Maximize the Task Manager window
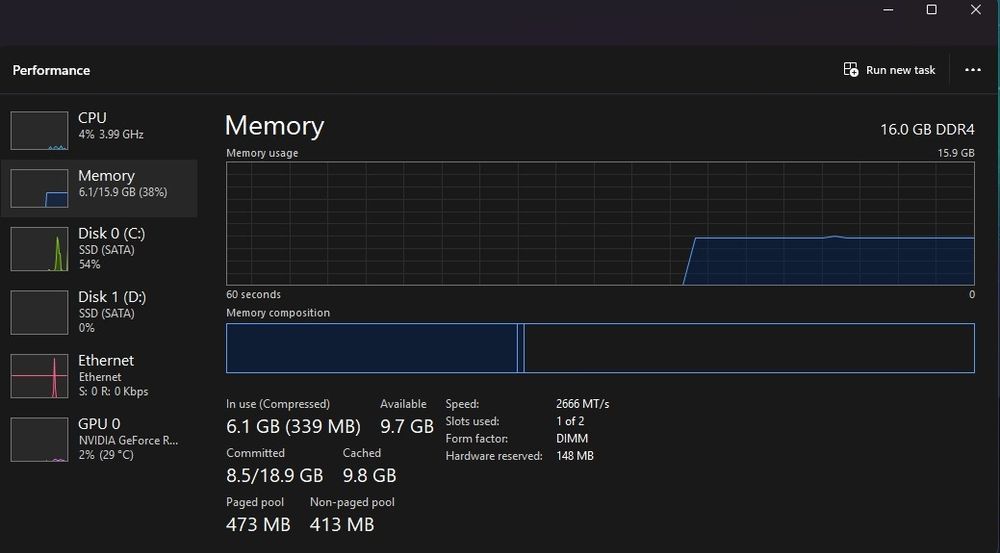 pyautogui.click(x=932, y=10)
